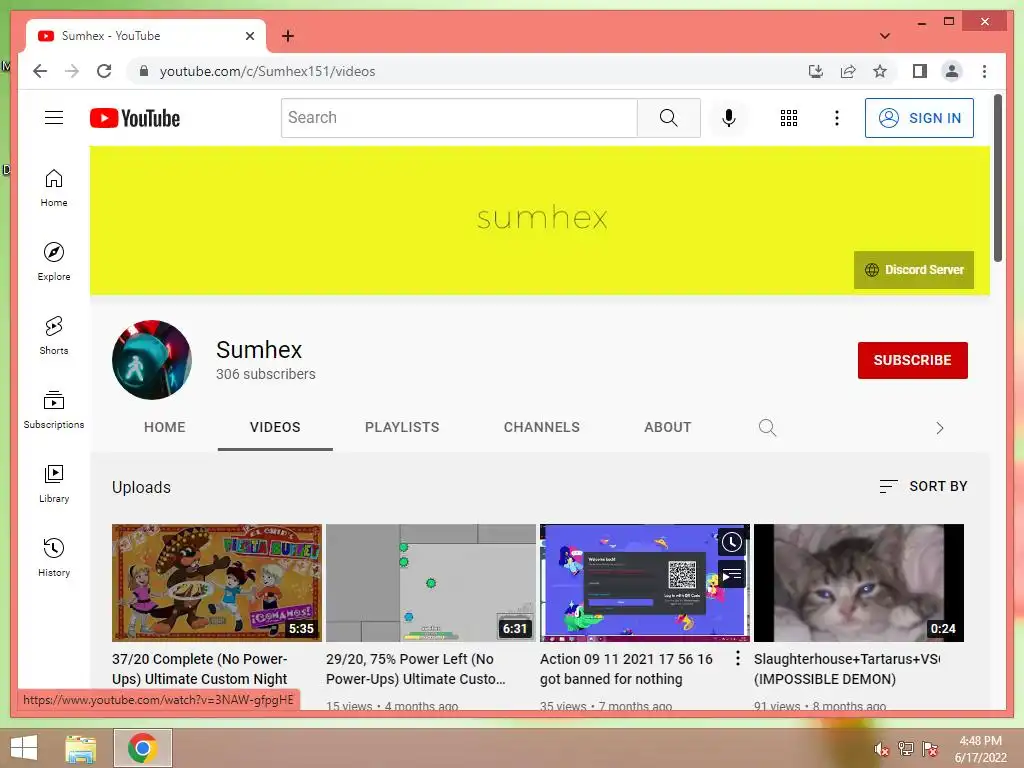The width and height of the screenshot is (1024, 768).
Task: Click the muted volume tray icon
Action: click(881, 748)
